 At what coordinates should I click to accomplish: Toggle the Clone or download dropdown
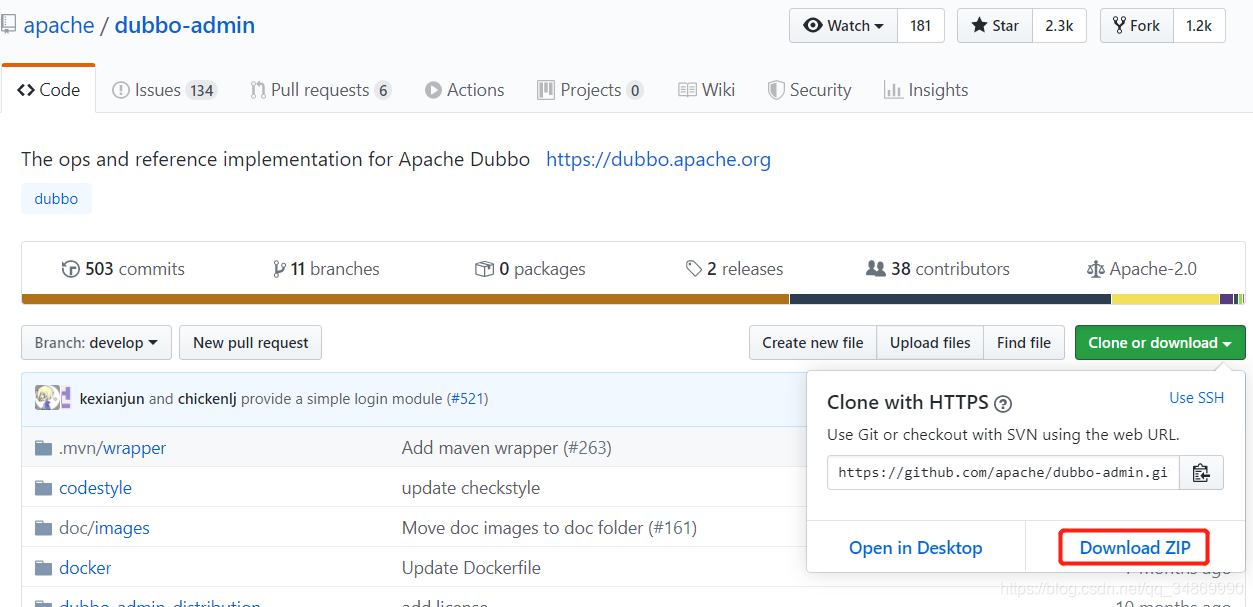coord(1160,343)
